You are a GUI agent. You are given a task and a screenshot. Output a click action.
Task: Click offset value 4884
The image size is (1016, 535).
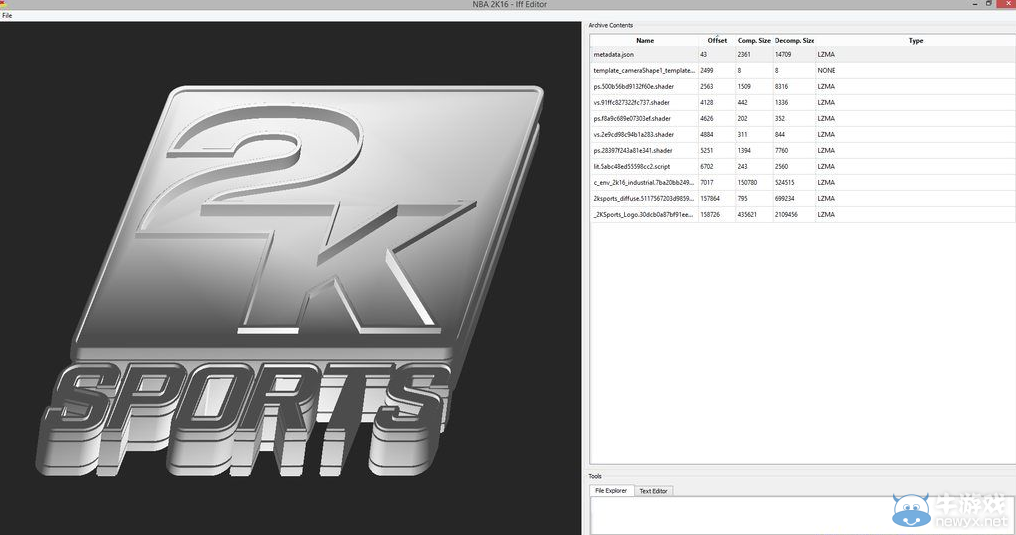pyautogui.click(x=707, y=135)
